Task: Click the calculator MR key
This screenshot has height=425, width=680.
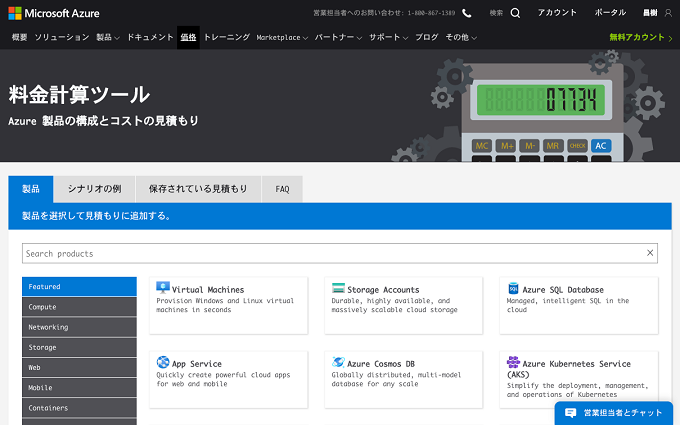Action: point(553,146)
